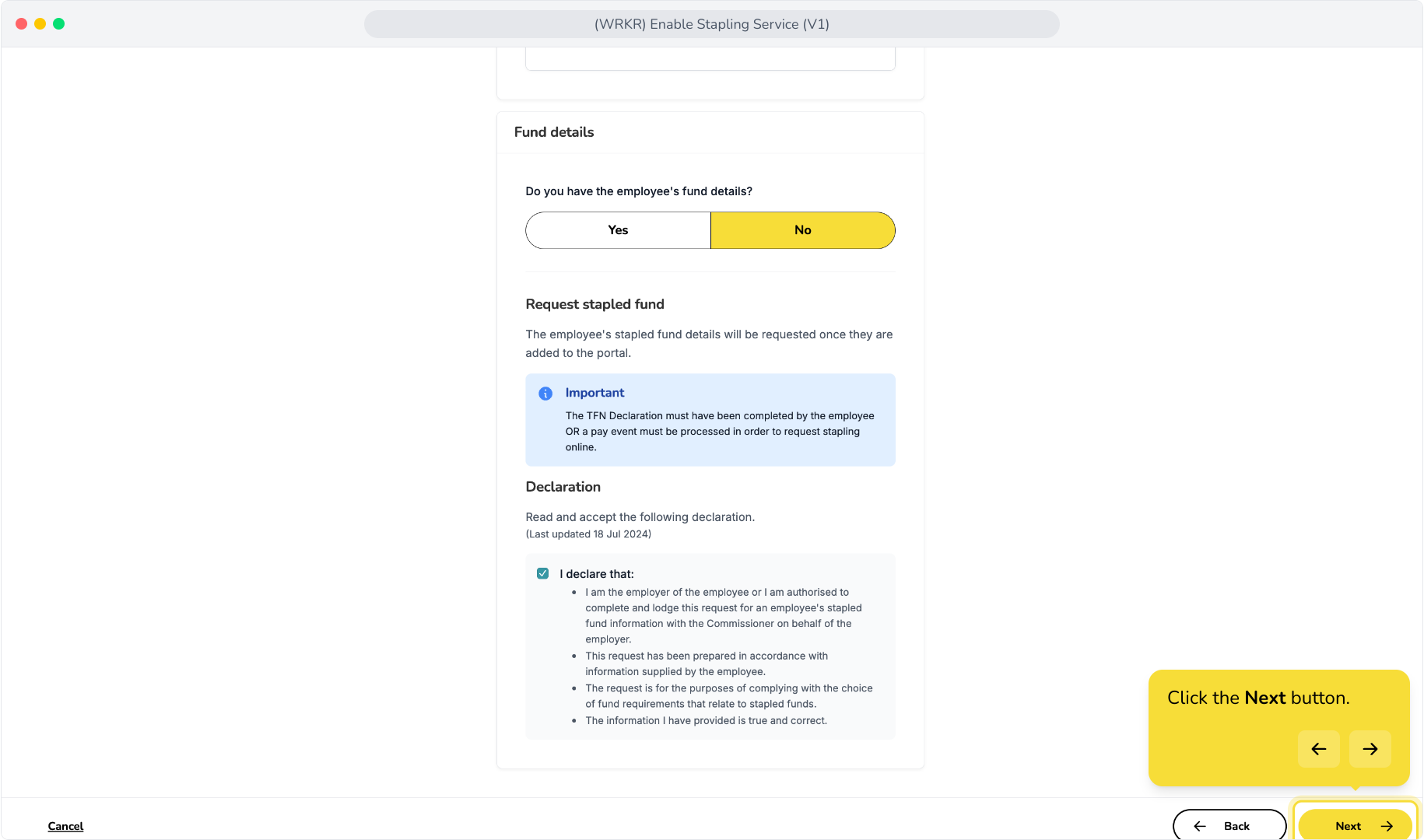Select Yes for employee's fund details
The width and height of the screenshot is (1424, 840).
coord(618,230)
